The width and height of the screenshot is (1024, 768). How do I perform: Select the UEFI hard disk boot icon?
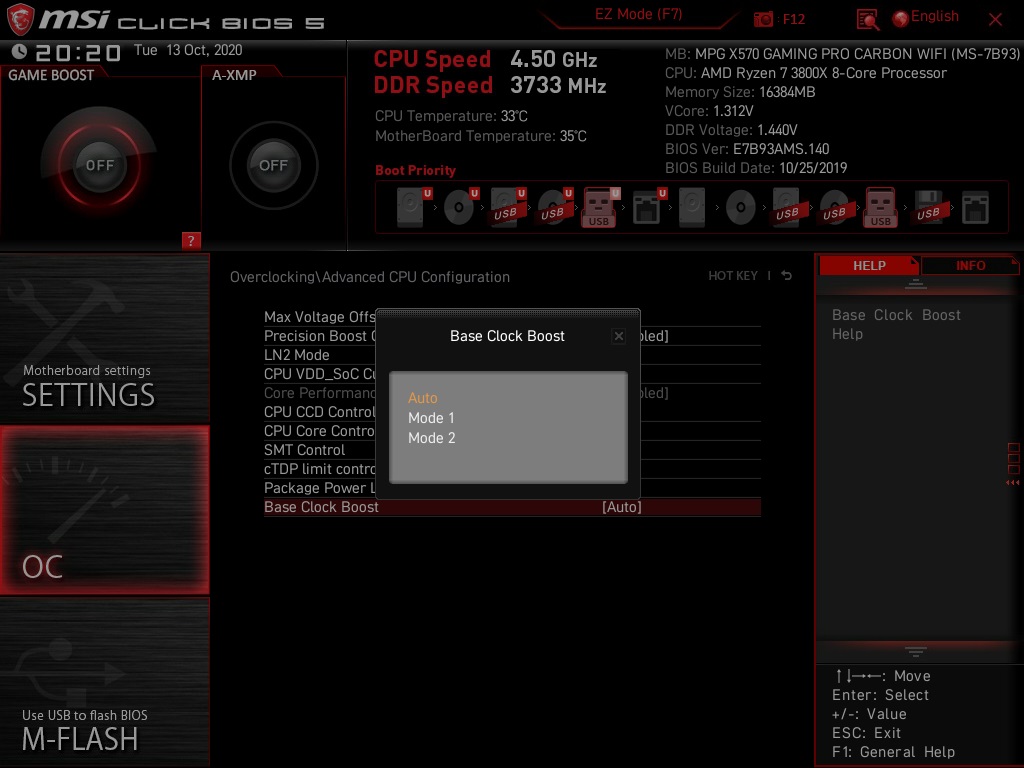coord(413,207)
